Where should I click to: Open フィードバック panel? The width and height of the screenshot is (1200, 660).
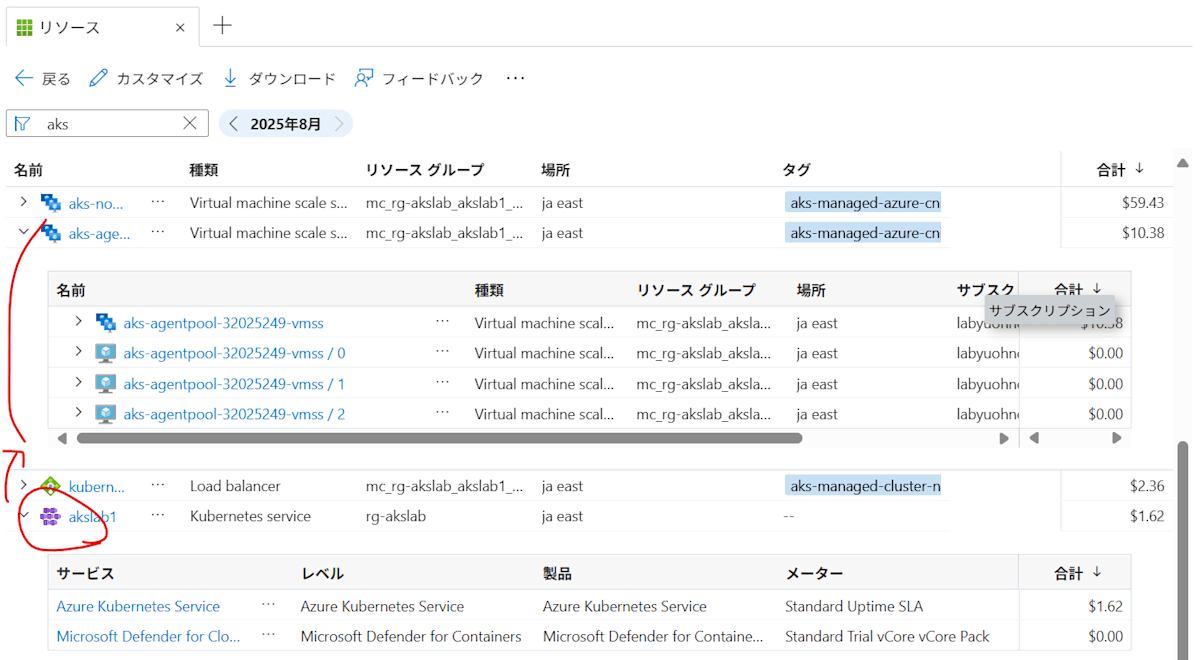pos(419,78)
